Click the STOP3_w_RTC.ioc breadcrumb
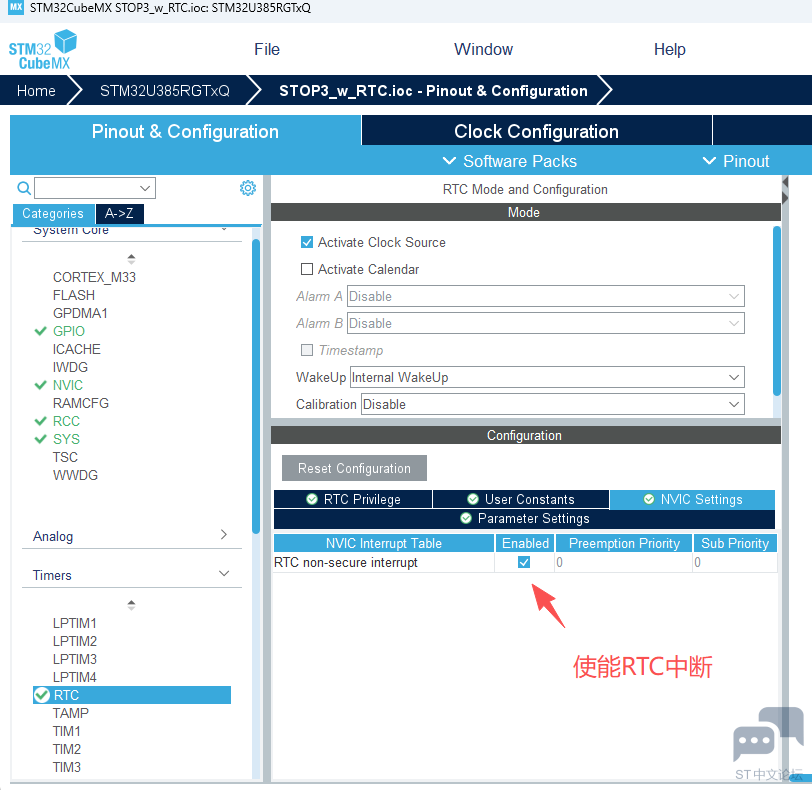The width and height of the screenshot is (812, 790). click(433, 91)
